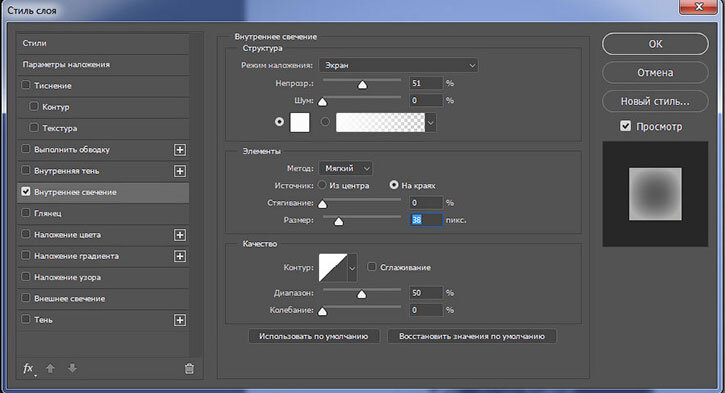Screen dimensions: 725x393
Task: Click the Диапазон range slider handle
Action: pos(362,294)
